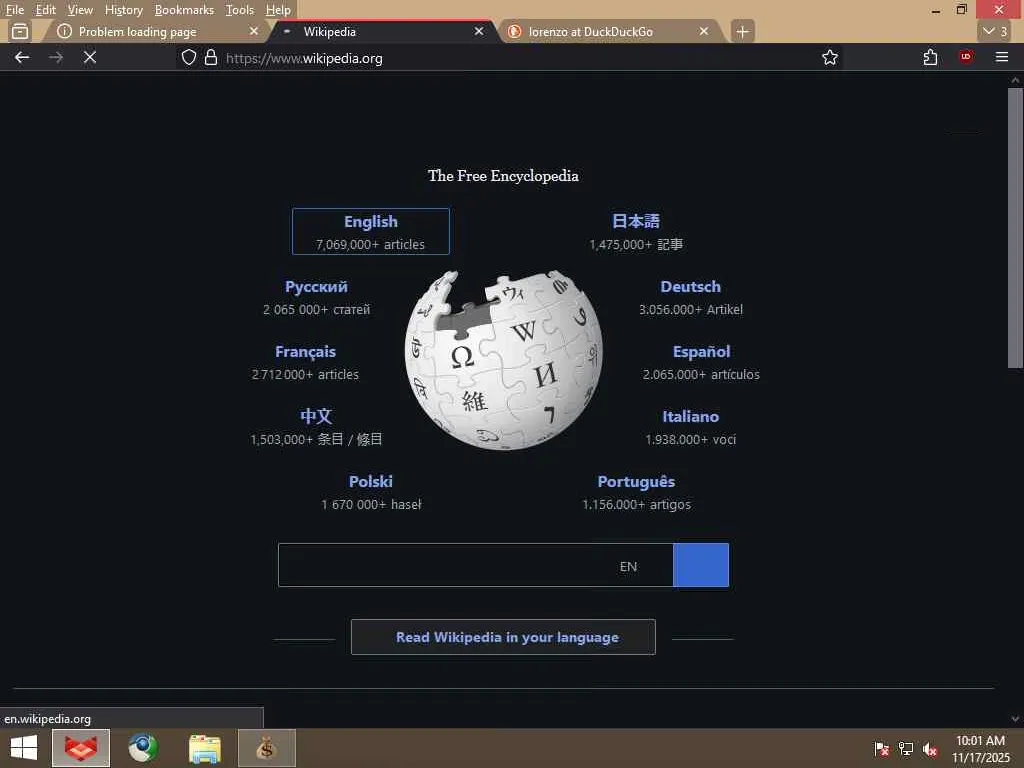
Task: Open the Русский Wikipedia link
Action: (316, 287)
